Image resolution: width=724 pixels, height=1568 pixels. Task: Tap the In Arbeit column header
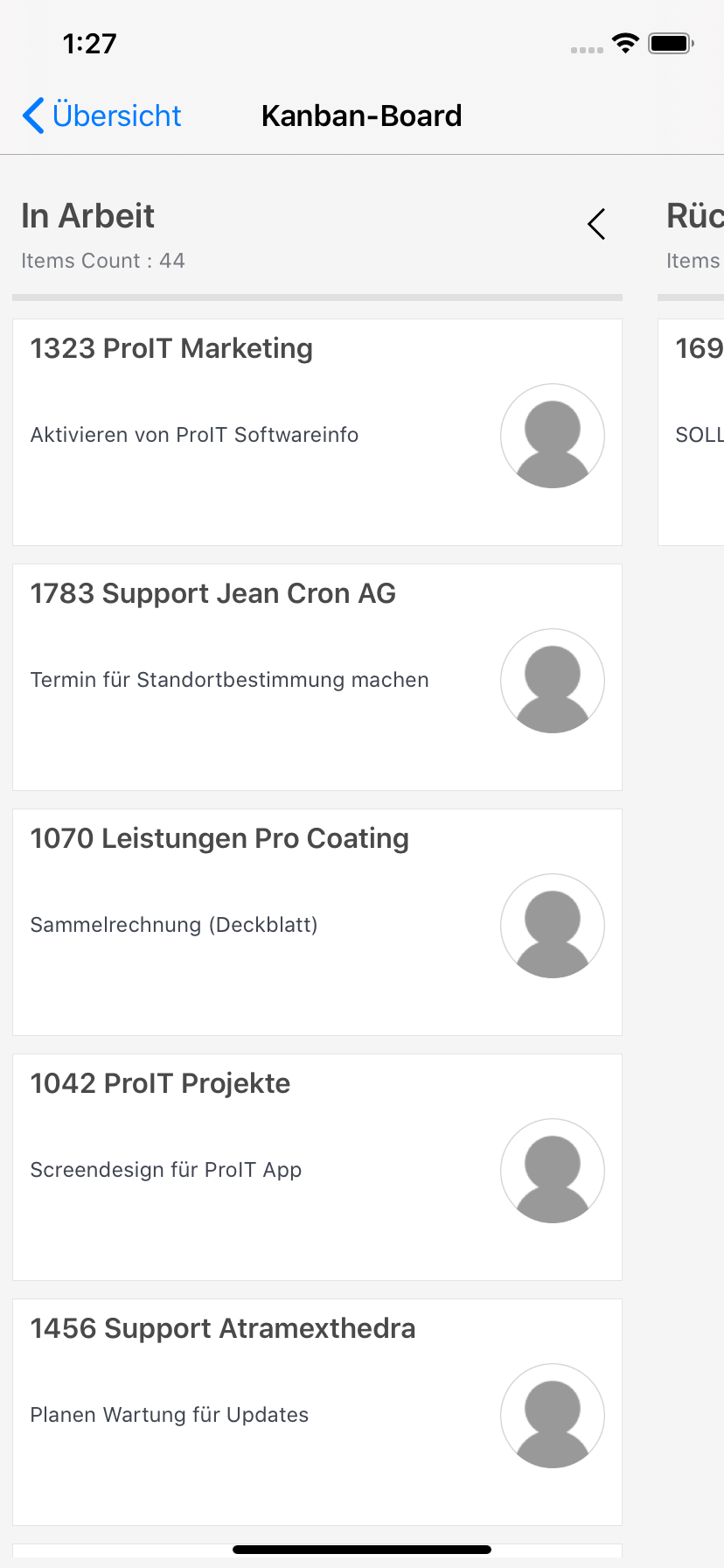pos(87,216)
